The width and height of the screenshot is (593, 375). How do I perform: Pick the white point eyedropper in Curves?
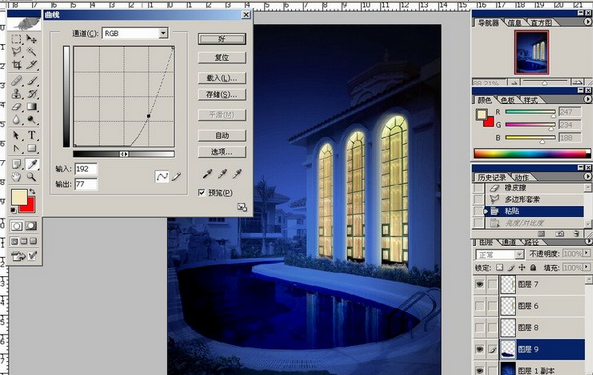click(237, 174)
